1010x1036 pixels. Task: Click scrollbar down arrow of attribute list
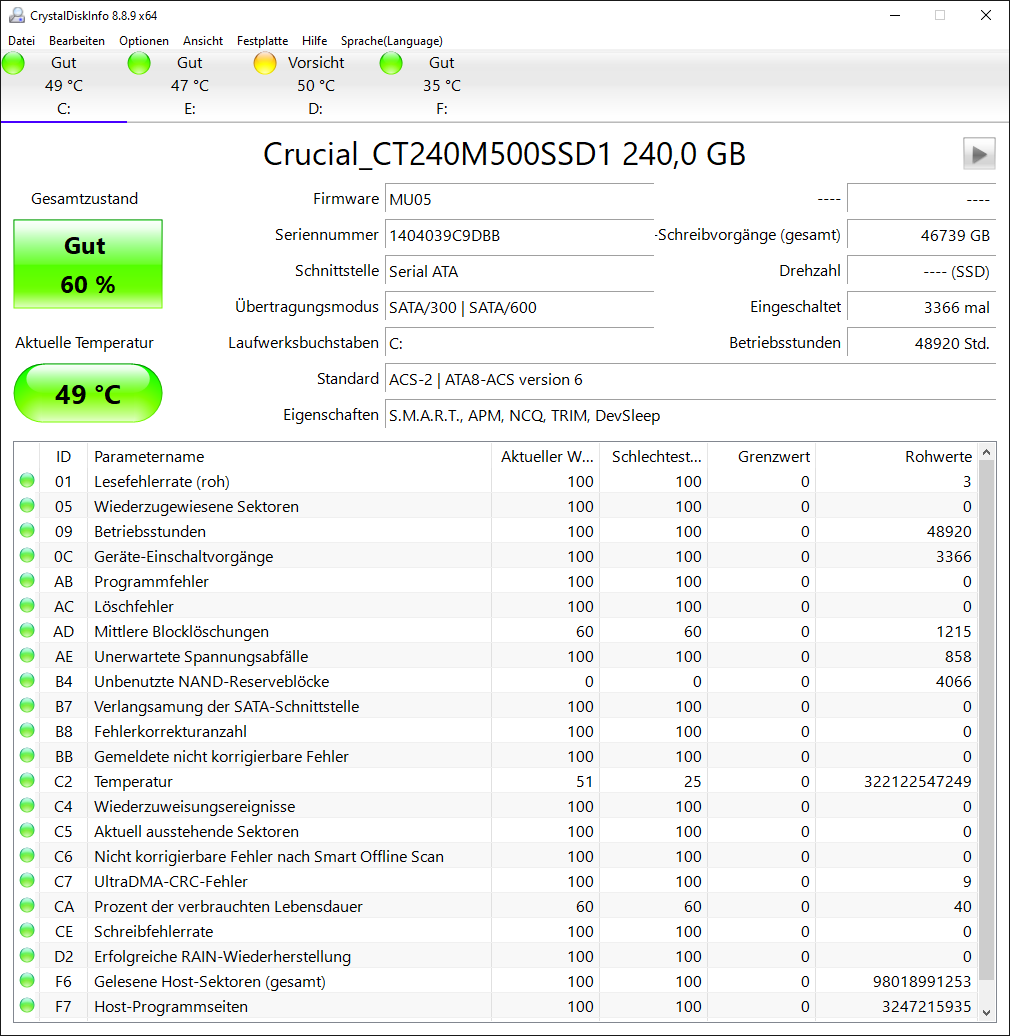tap(986, 1012)
